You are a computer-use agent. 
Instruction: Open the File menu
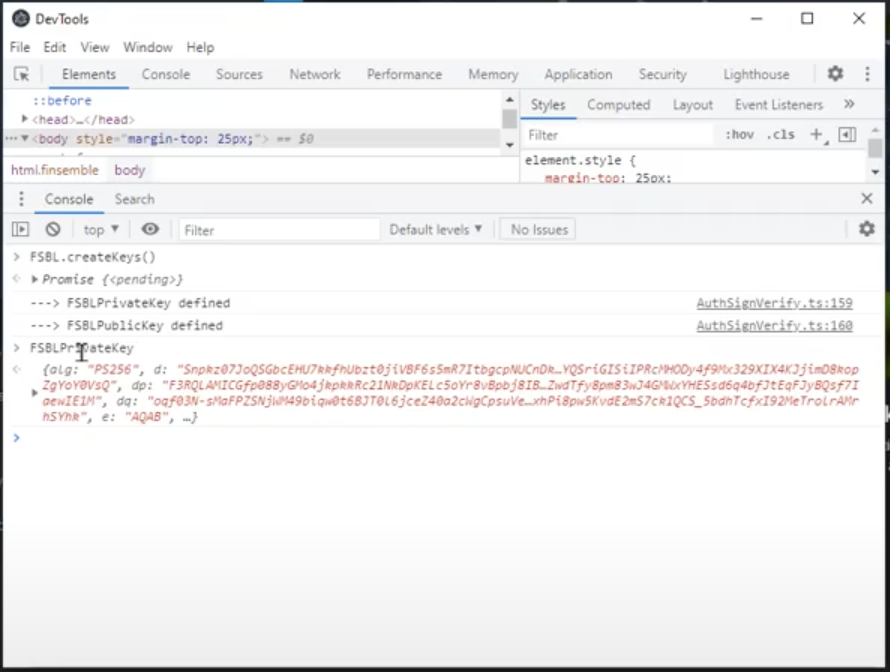coord(20,47)
